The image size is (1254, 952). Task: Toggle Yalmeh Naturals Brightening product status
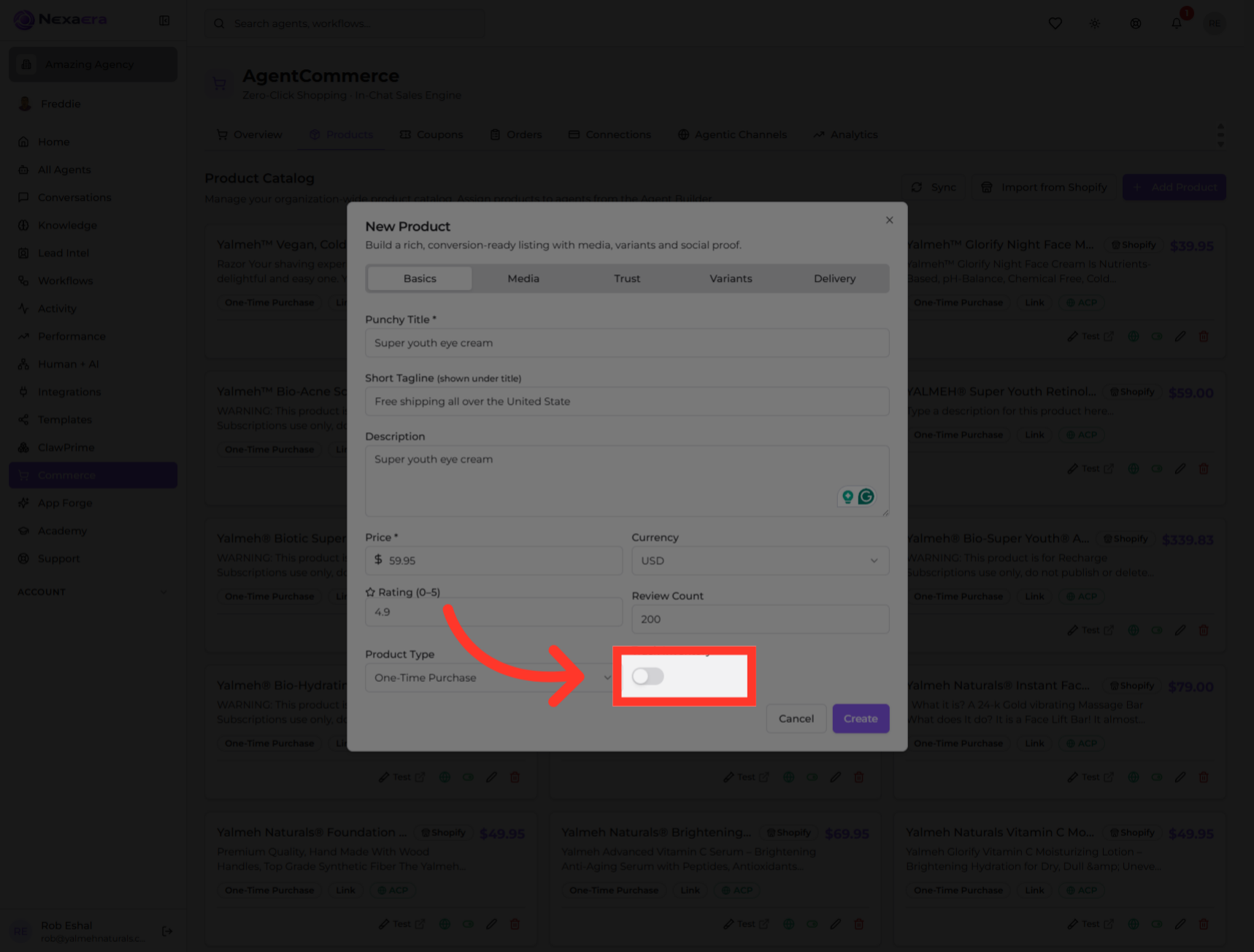point(812,924)
